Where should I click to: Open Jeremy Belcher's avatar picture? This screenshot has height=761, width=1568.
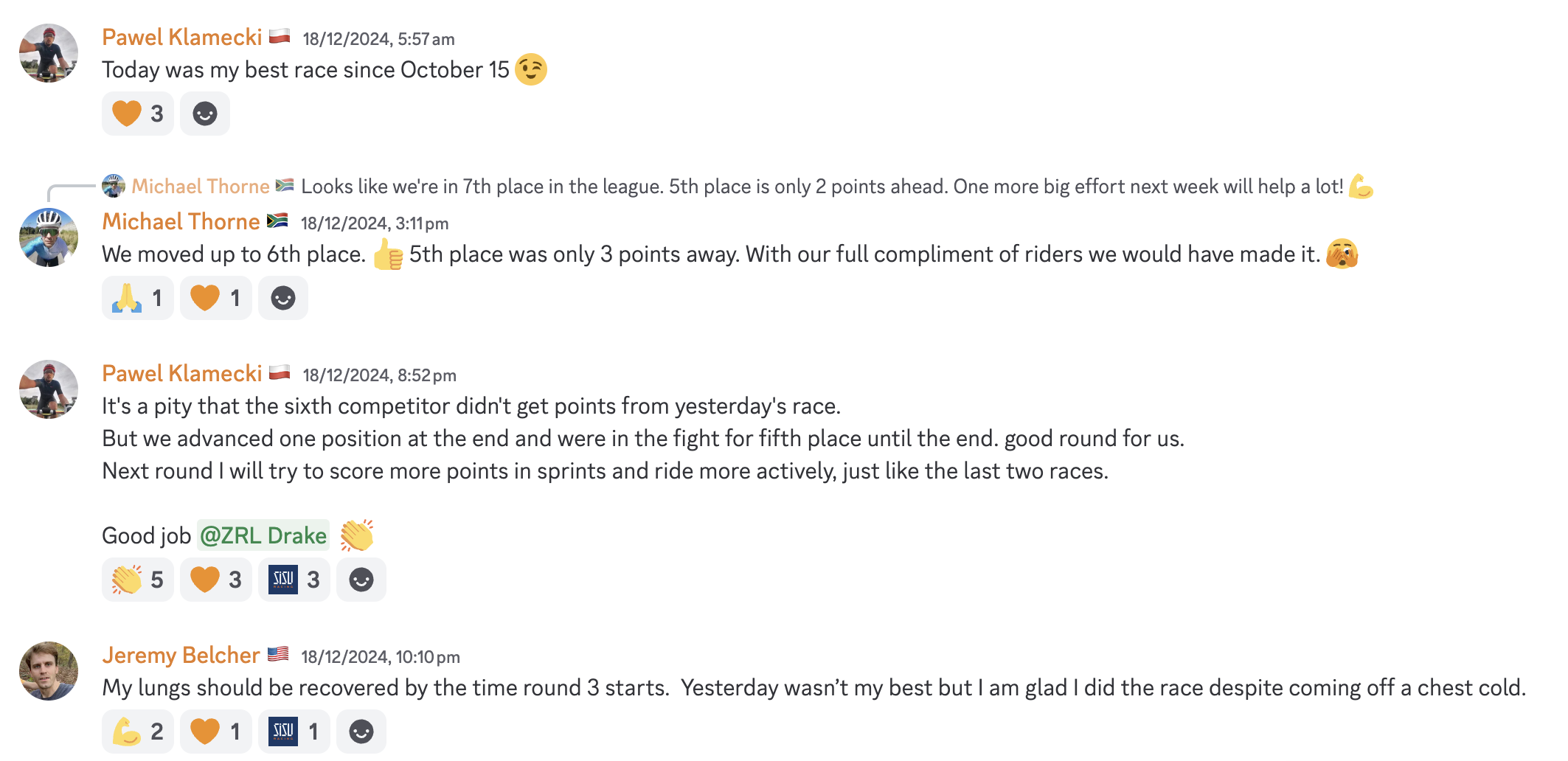pos(49,671)
